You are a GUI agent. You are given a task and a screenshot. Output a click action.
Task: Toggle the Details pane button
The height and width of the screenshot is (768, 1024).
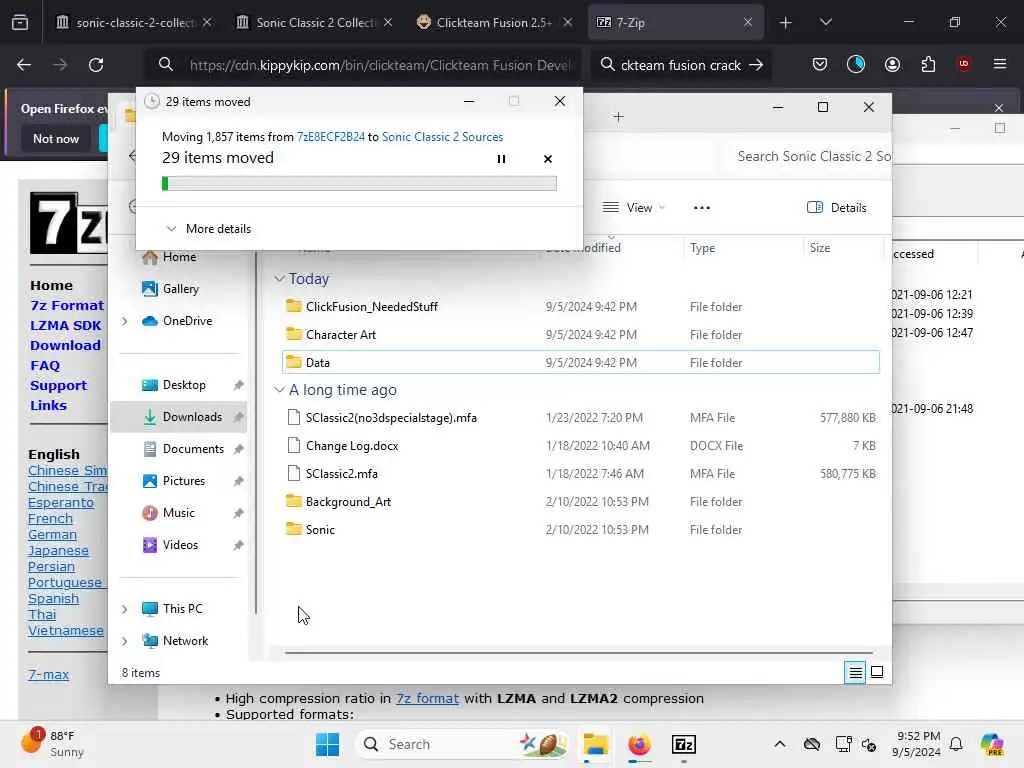[x=837, y=208]
